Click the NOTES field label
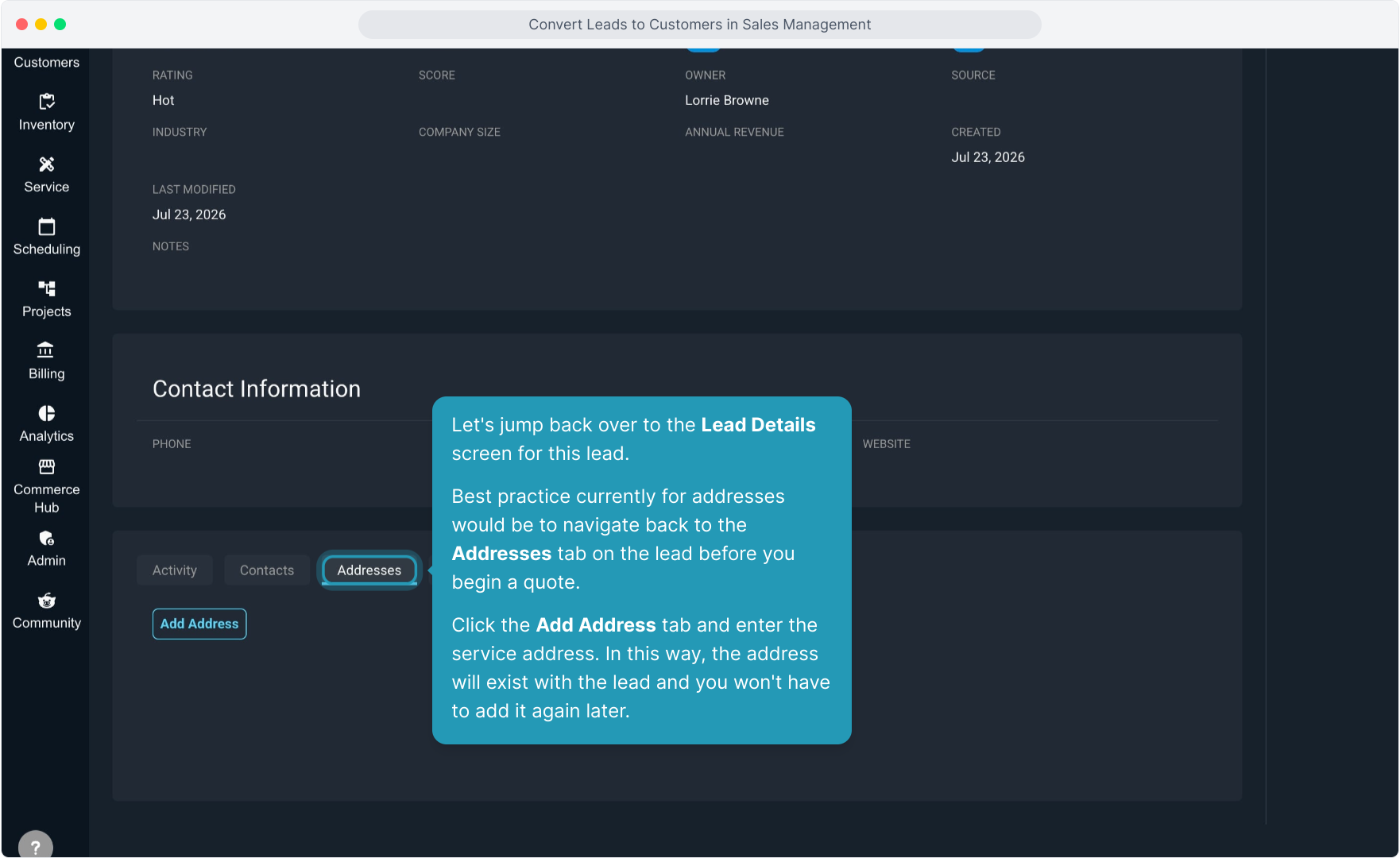1400x858 pixels. (x=171, y=246)
